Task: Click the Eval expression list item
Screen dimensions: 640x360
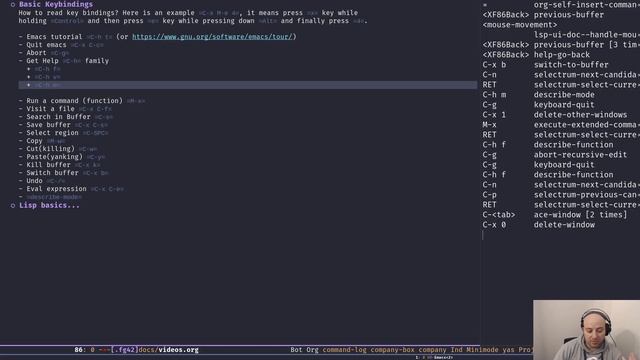Action: point(71,189)
